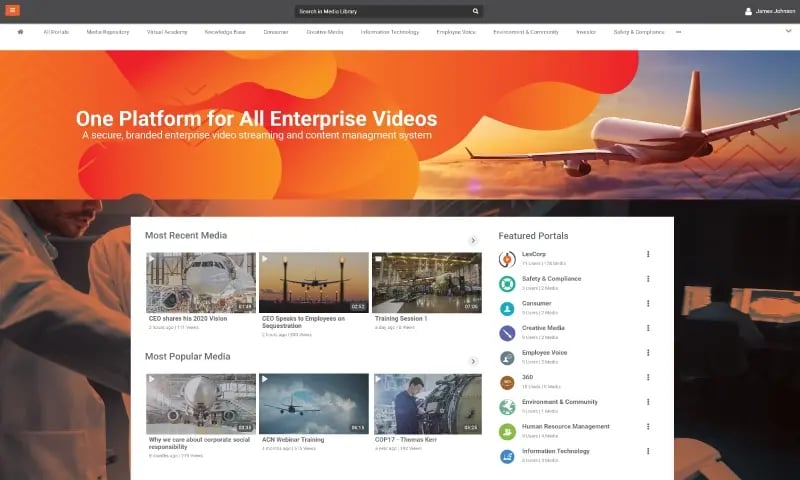Viewport: 800px width, 480px height.
Task: Open options menu for LexCorp portal
Action: tap(648, 254)
